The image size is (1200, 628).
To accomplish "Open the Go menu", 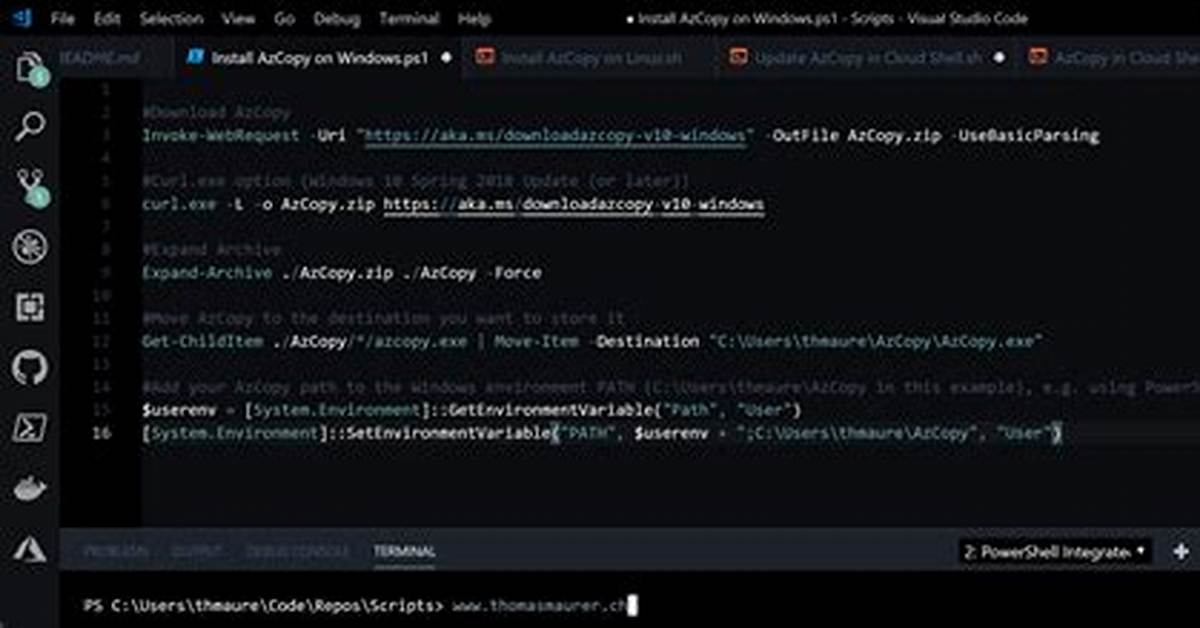I will coord(284,18).
